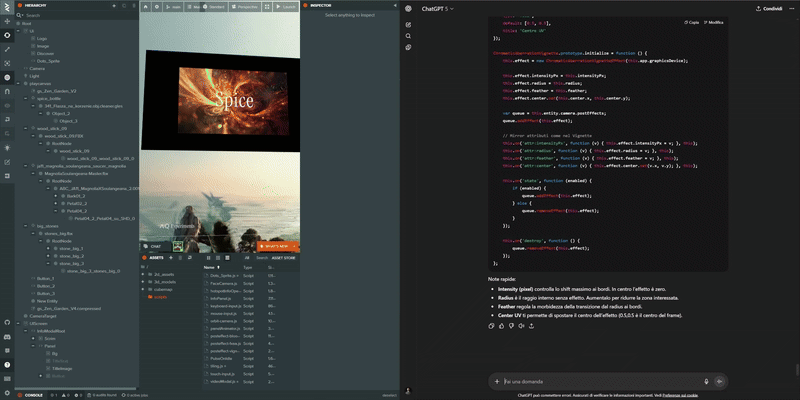This screenshot has height=400, width=800.
Task: Click the Home icon in viewport toolbar
Action: (146, 7)
